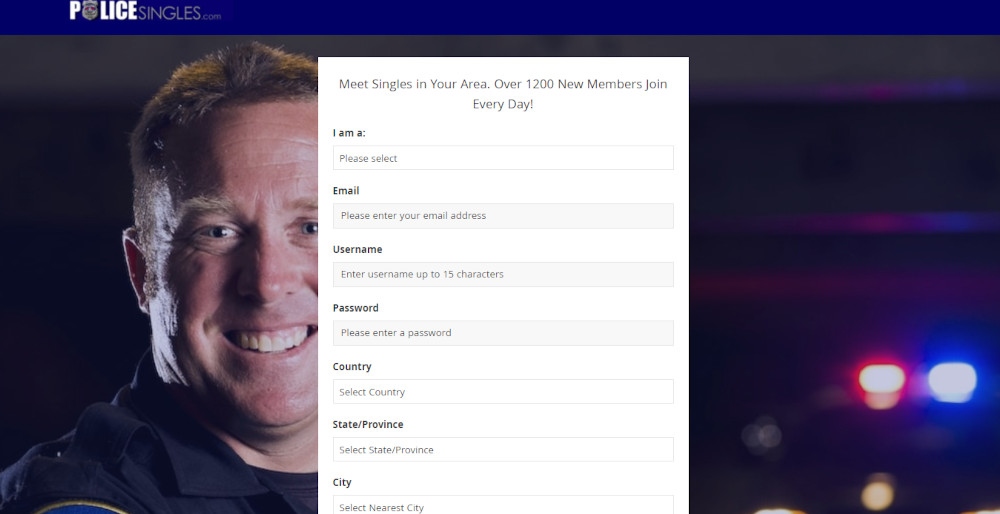Click the City label
The height and width of the screenshot is (514, 1000).
tap(342, 483)
